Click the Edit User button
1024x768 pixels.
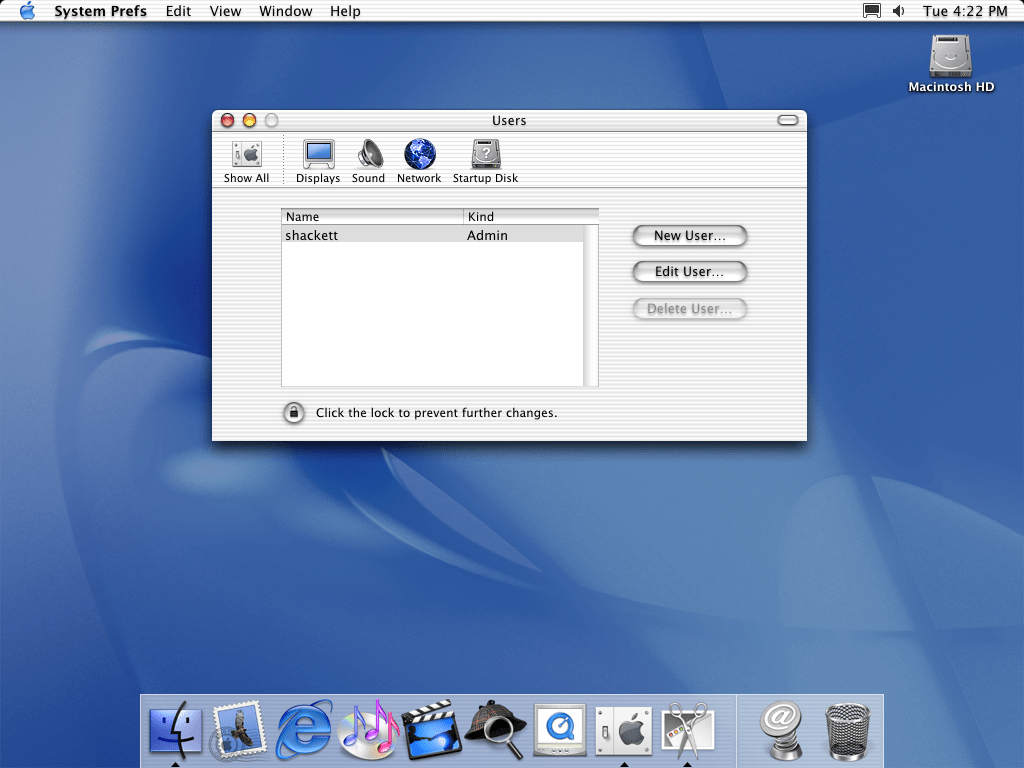pos(689,272)
